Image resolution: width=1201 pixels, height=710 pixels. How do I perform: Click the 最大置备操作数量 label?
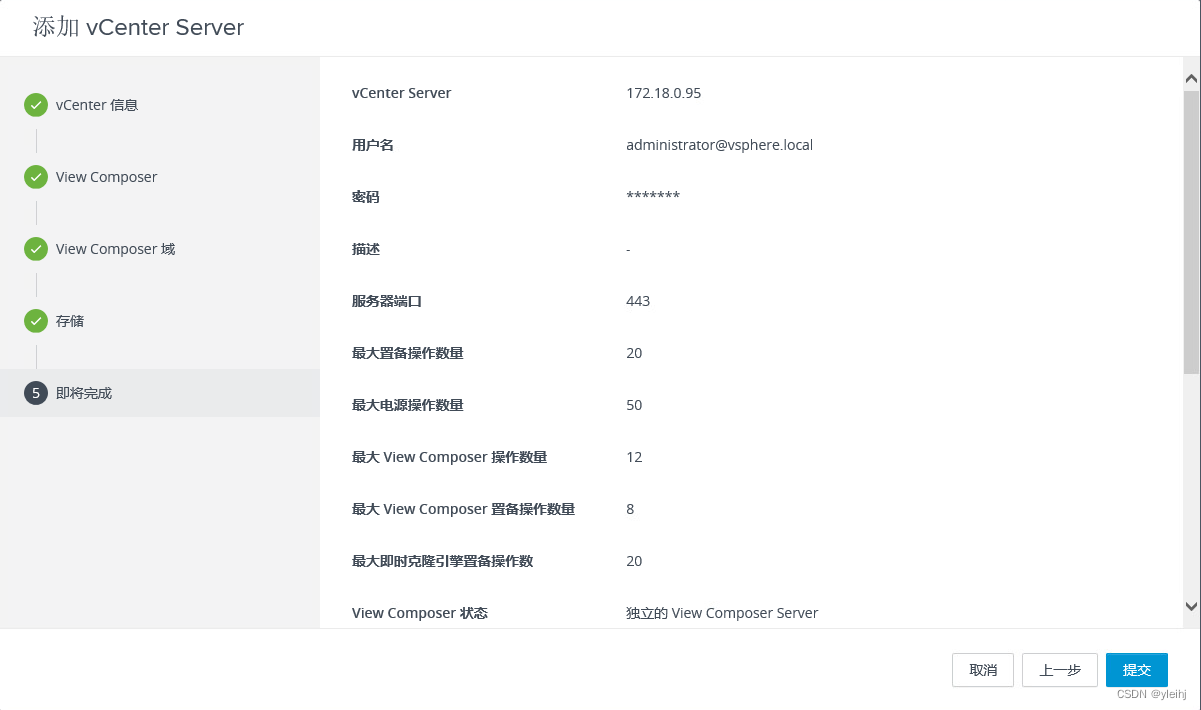[408, 353]
